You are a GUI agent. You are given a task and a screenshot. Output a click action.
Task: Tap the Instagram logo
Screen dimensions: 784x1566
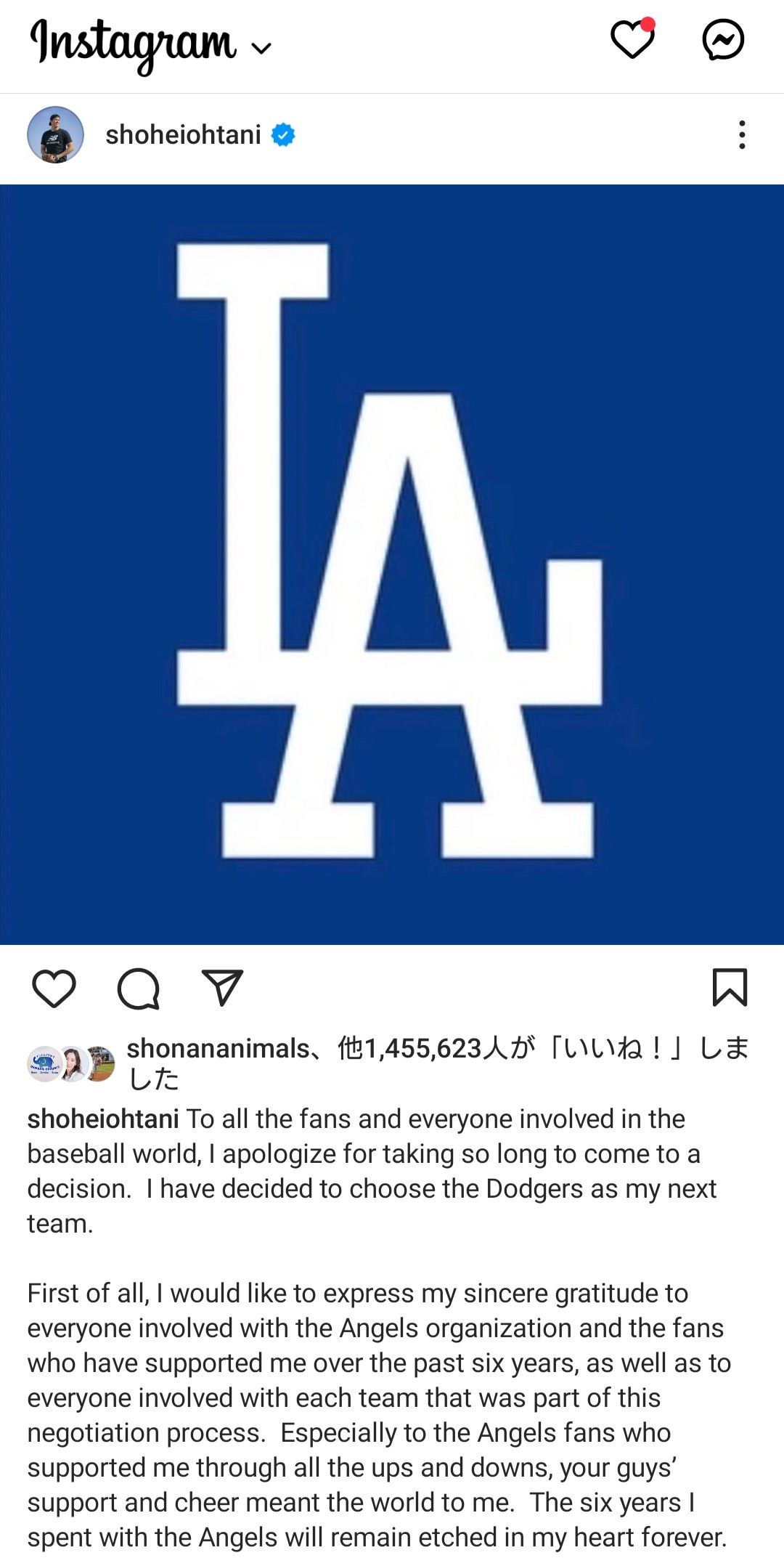(134, 44)
